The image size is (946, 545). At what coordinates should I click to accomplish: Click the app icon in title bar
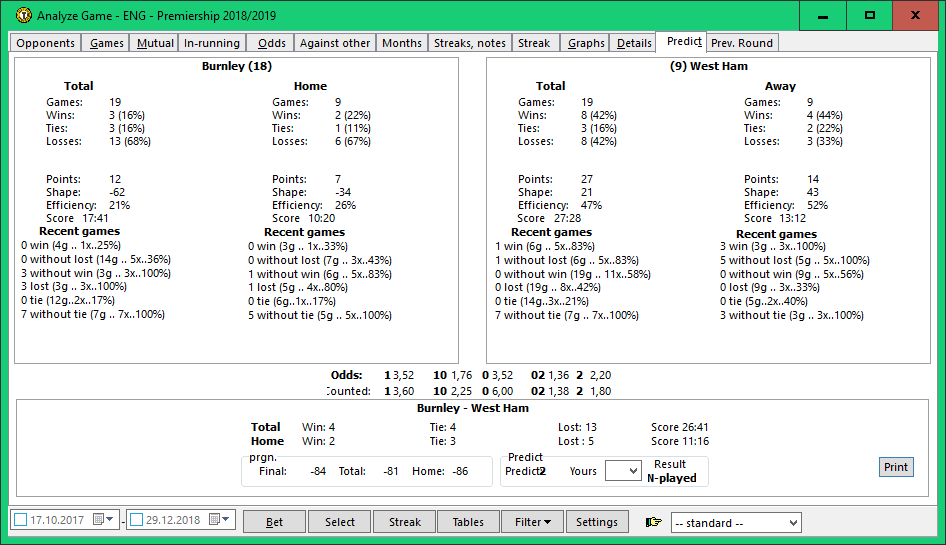22,16
